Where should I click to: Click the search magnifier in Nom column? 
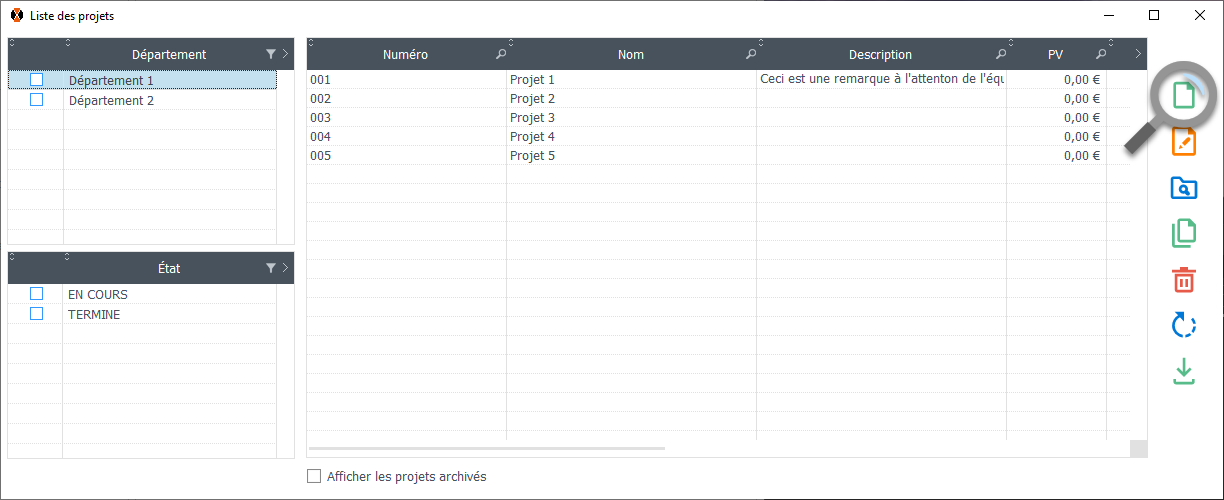click(751, 54)
